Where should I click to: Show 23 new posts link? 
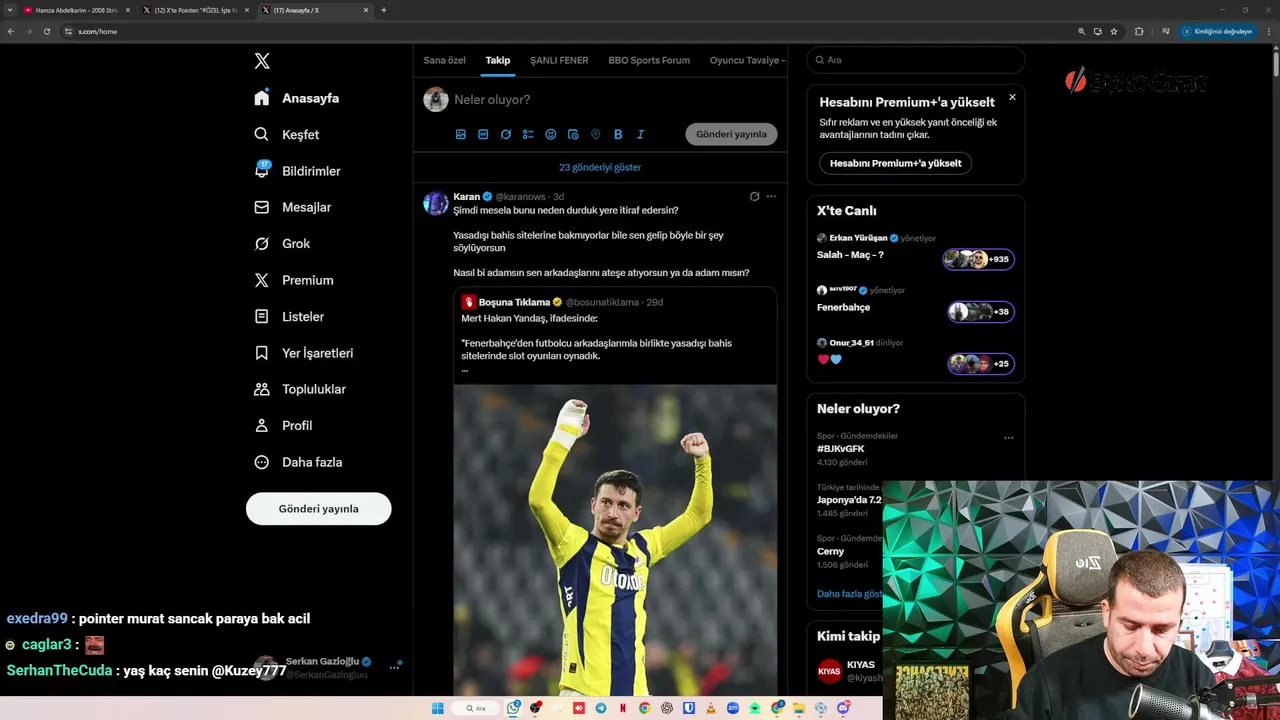(x=600, y=167)
